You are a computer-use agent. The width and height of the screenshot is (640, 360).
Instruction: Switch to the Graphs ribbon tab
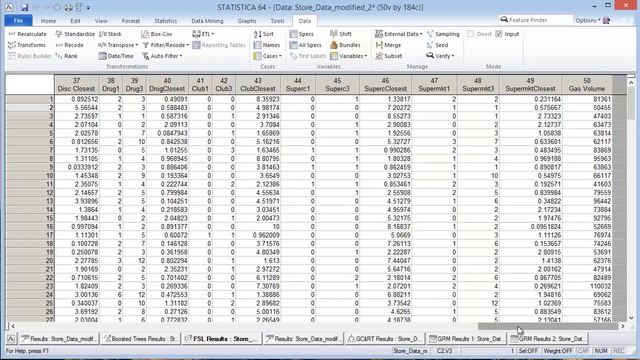click(x=247, y=20)
